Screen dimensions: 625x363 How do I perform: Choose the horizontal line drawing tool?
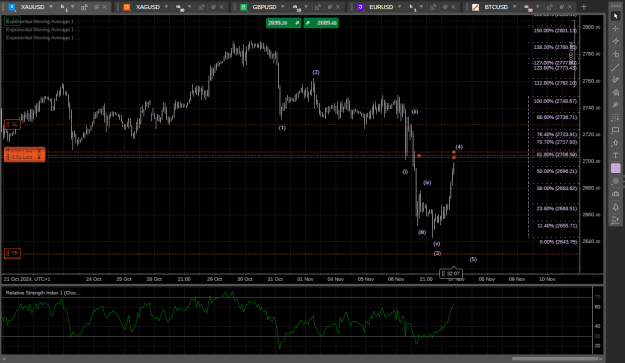[615, 54]
